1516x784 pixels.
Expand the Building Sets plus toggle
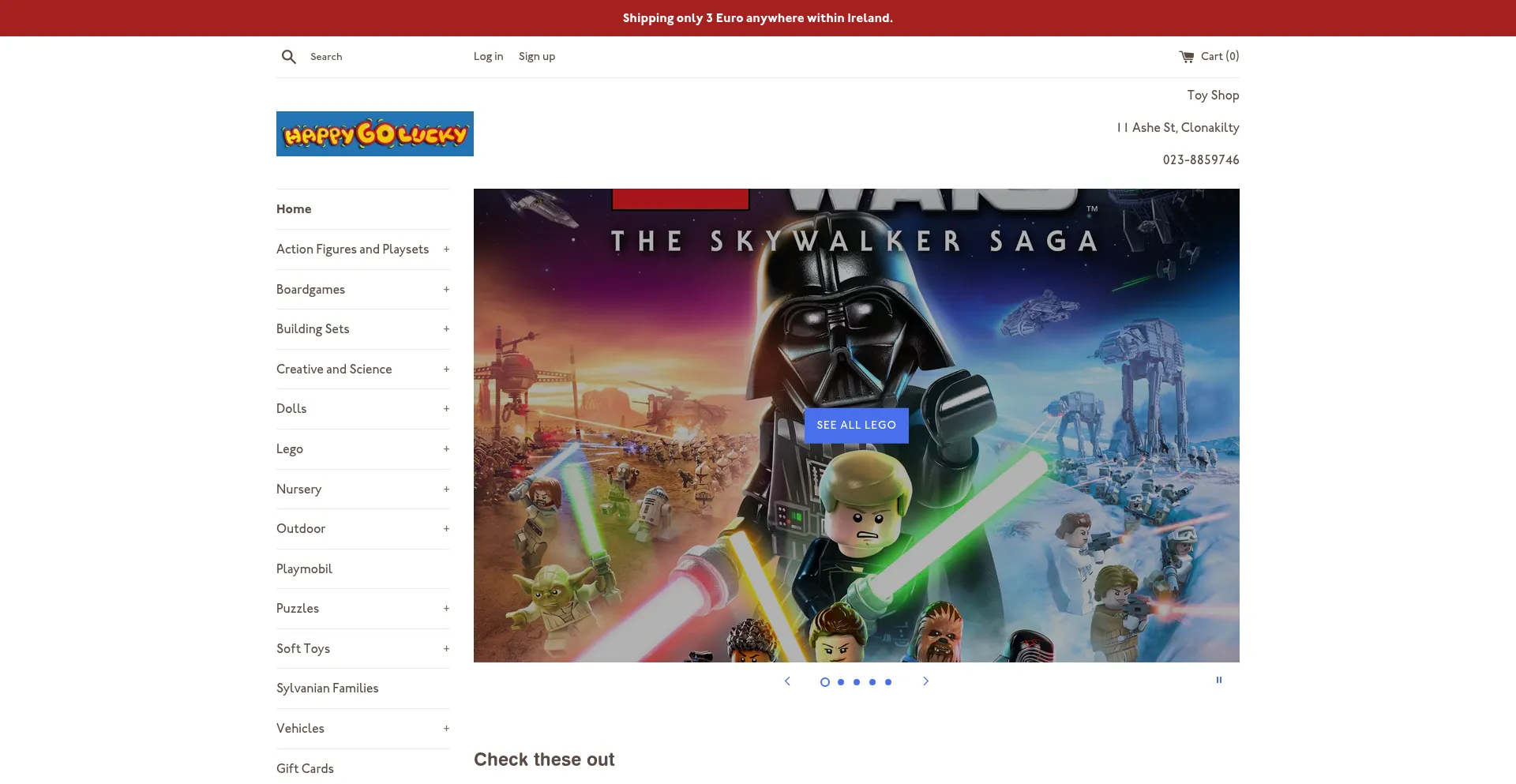446,329
